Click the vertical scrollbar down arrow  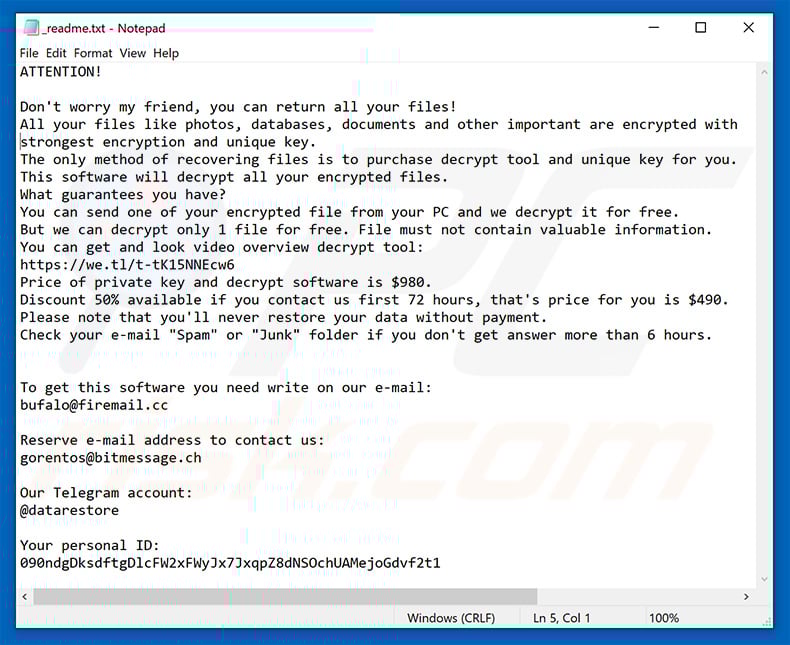(x=764, y=579)
